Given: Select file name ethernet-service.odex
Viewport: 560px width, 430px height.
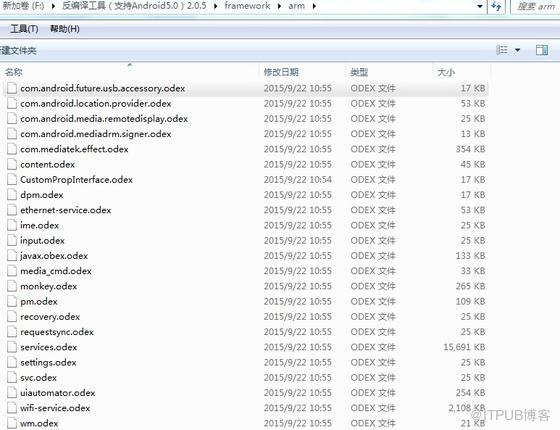Looking at the screenshot, I should click(x=66, y=210).
